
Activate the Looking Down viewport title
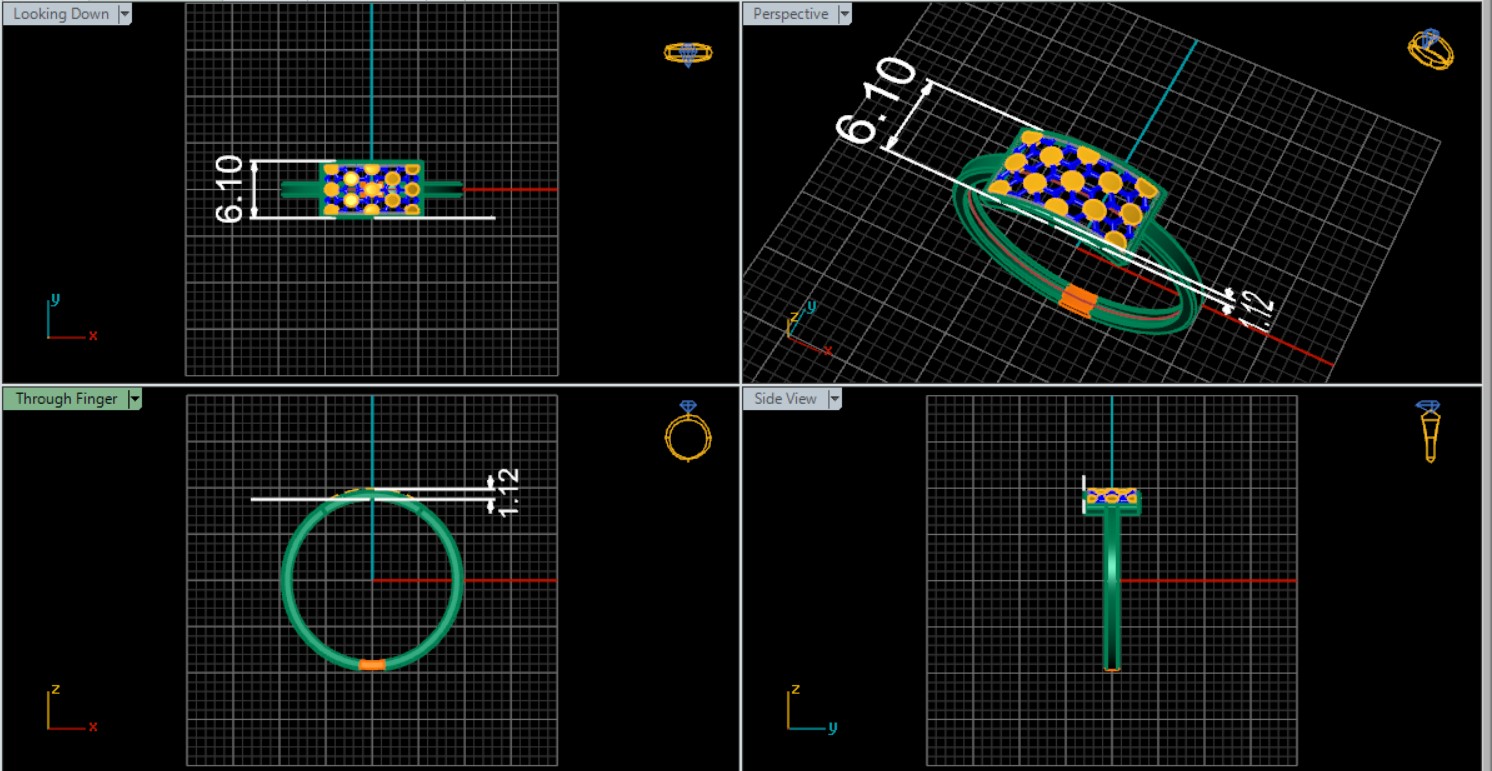61,14
